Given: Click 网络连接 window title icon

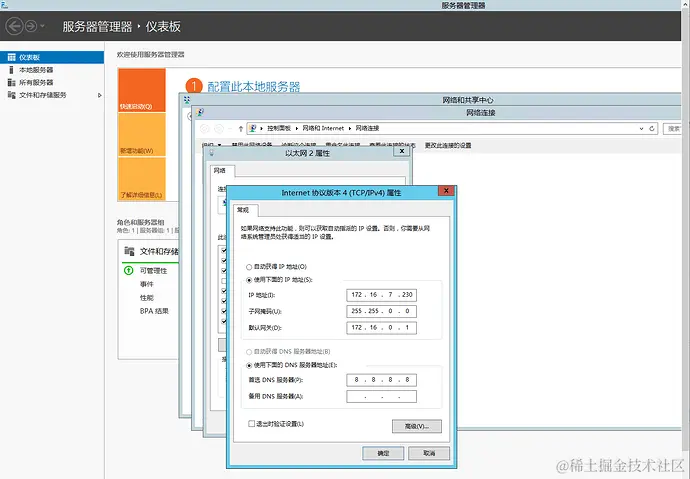Looking at the screenshot, I should click(x=200, y=113).
